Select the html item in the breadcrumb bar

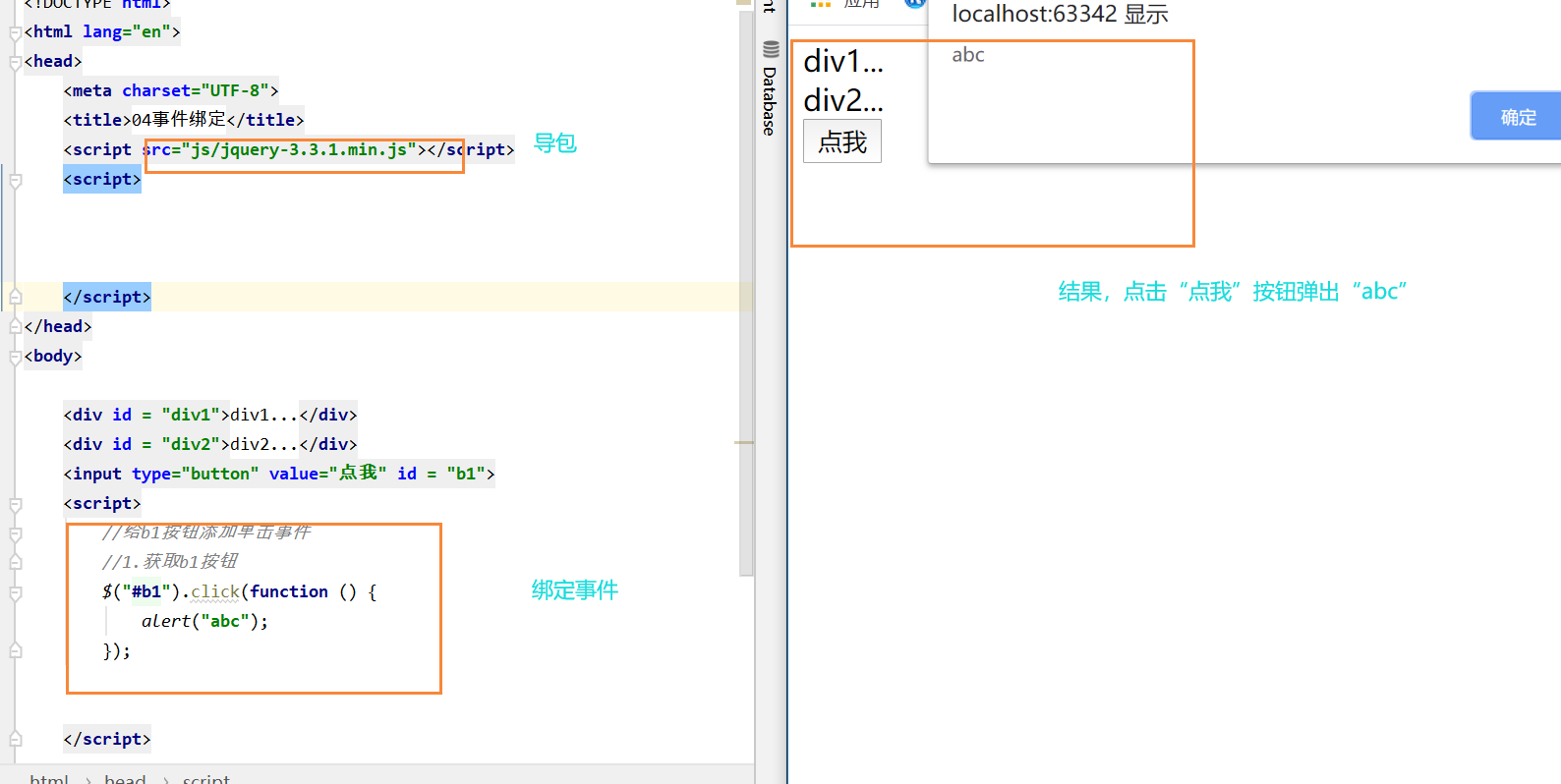tap(49, 778)
